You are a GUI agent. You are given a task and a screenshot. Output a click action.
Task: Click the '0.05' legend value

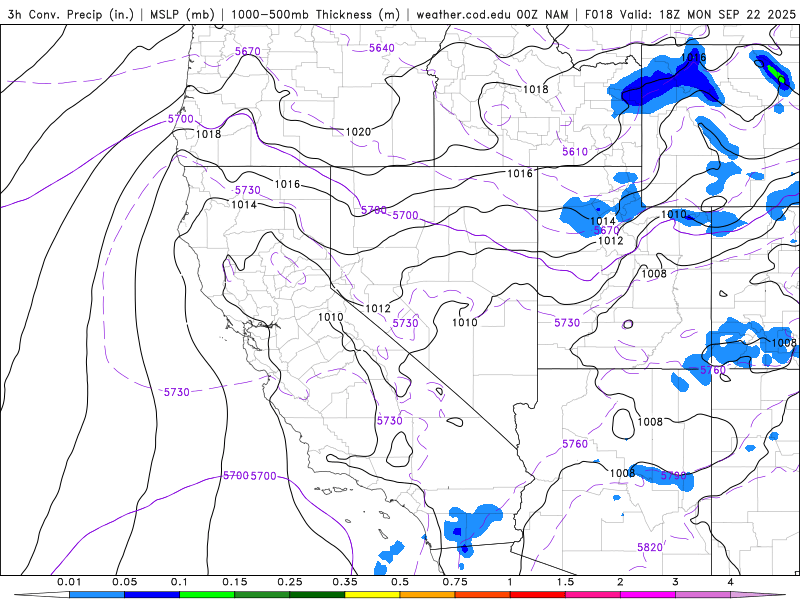coord(124,582)
